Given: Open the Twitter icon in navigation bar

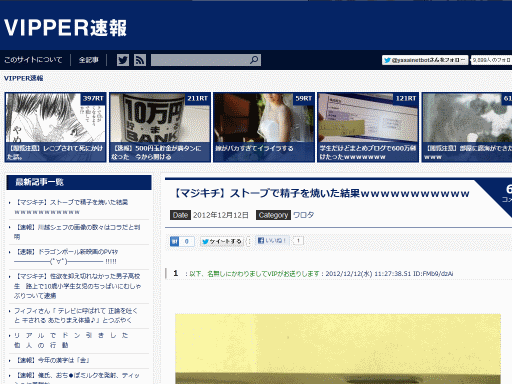Looking at the screenshot, I should tap(123, 60).
